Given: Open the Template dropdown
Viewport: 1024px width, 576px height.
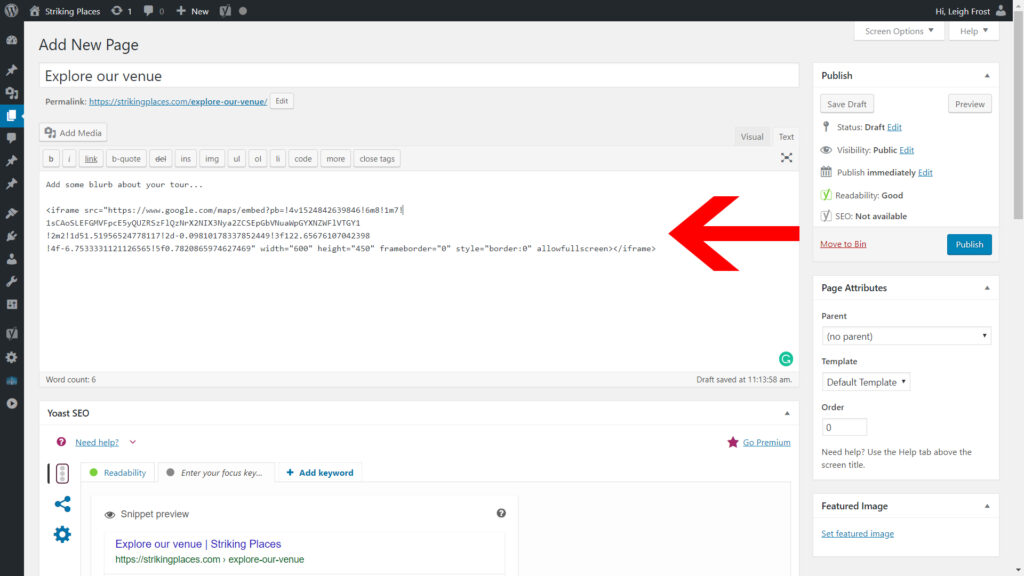Looking at the screenshot, I should click(866, 382).
